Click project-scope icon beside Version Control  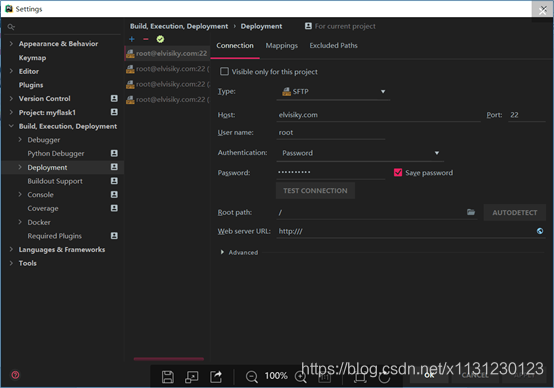click(x=114, y=98)
